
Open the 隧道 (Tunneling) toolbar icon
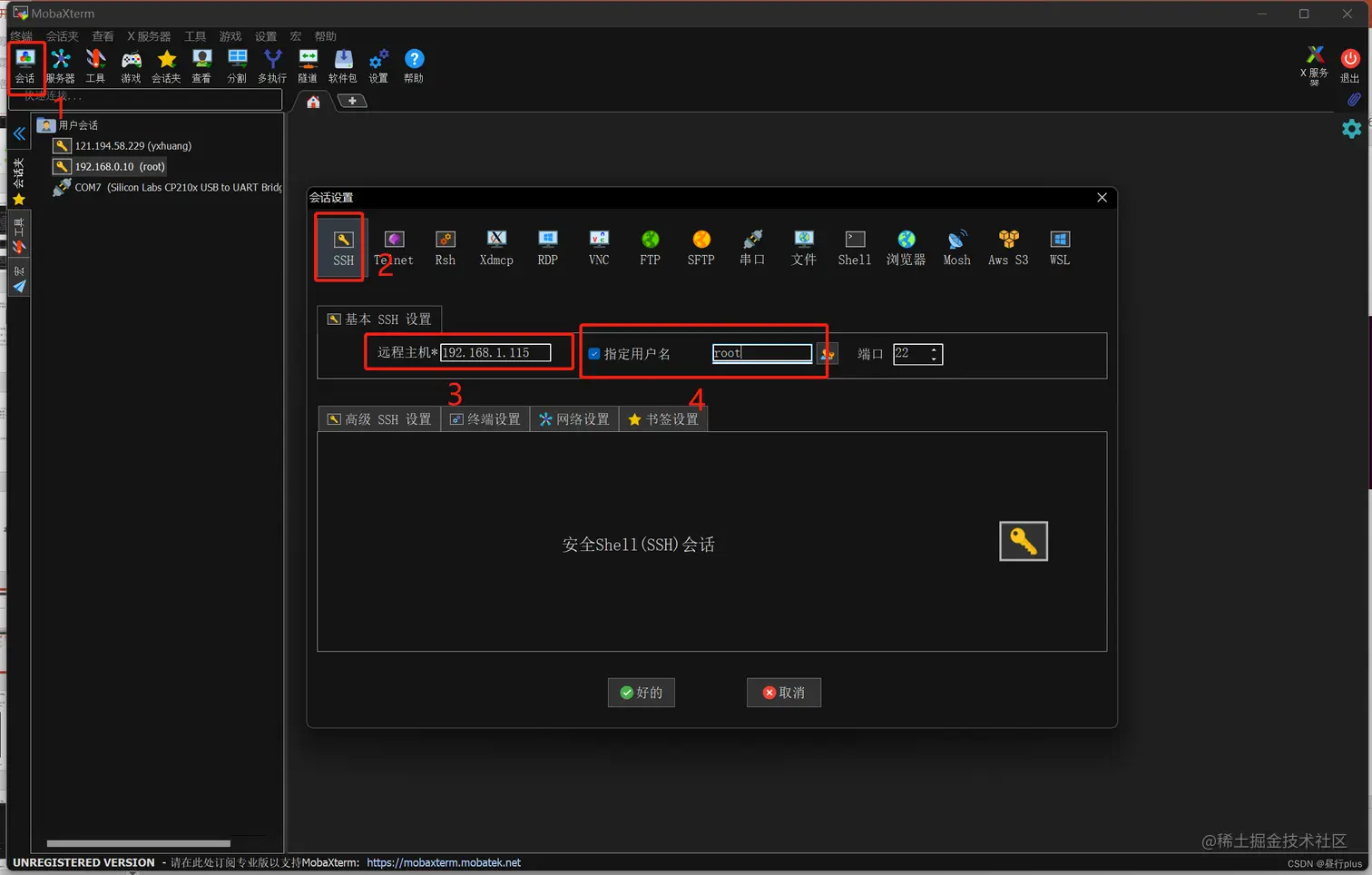tap(308, 65)
